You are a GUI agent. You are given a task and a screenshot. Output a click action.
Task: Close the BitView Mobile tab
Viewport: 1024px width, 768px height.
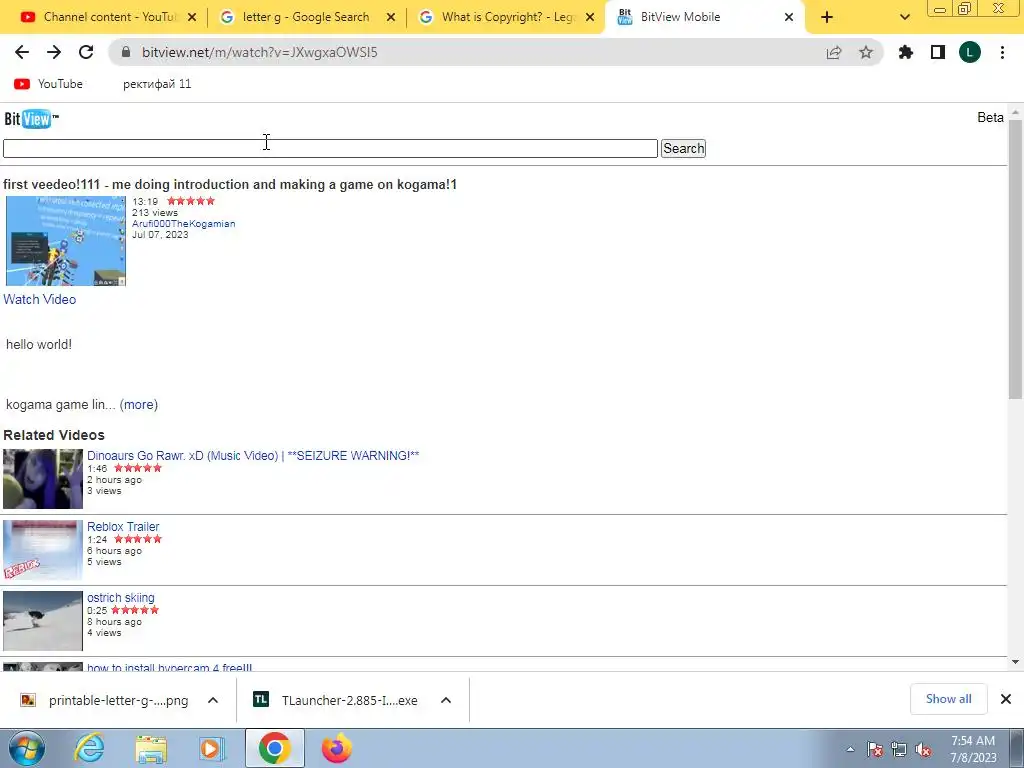tap(789, 18)
